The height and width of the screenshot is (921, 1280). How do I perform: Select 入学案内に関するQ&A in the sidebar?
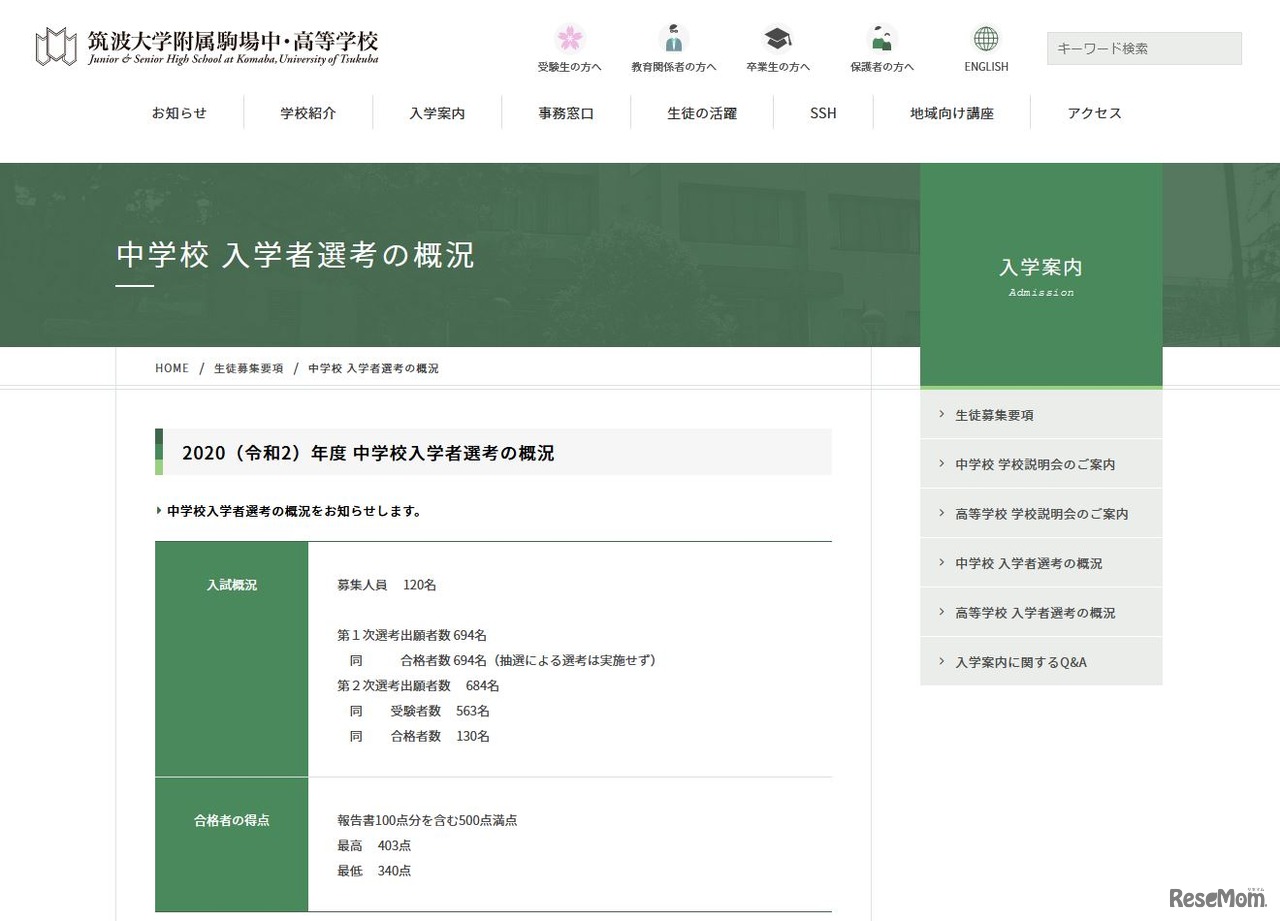tap(1021, 662)
